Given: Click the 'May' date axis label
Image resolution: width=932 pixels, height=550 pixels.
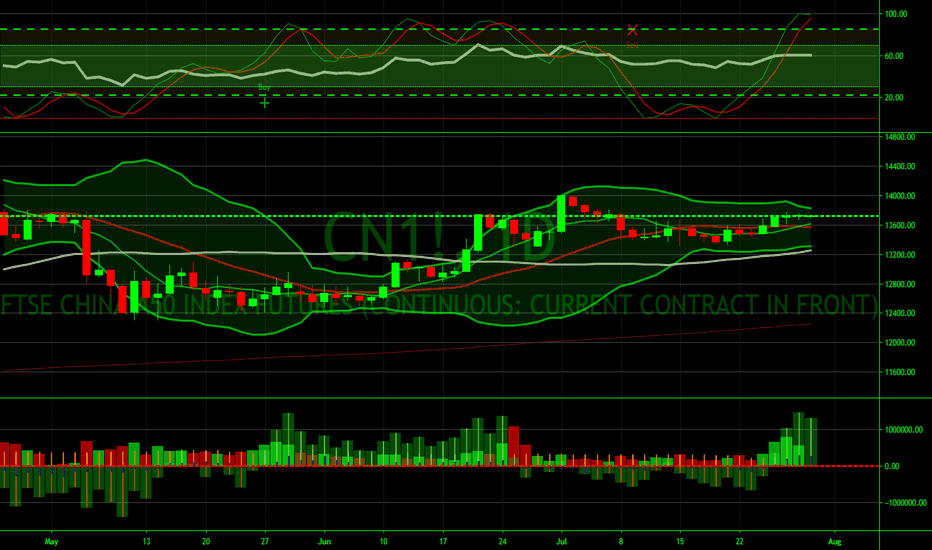Looking at the screenshot, I should click(52, 542).
